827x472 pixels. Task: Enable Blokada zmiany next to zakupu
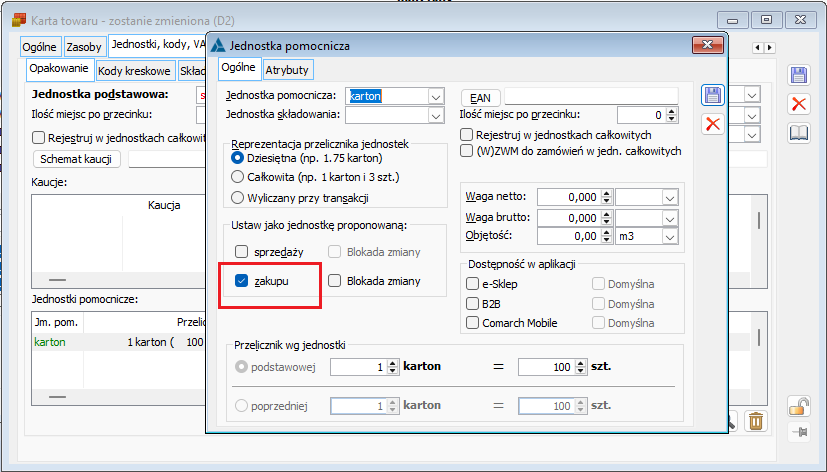(x=334, y=281)
